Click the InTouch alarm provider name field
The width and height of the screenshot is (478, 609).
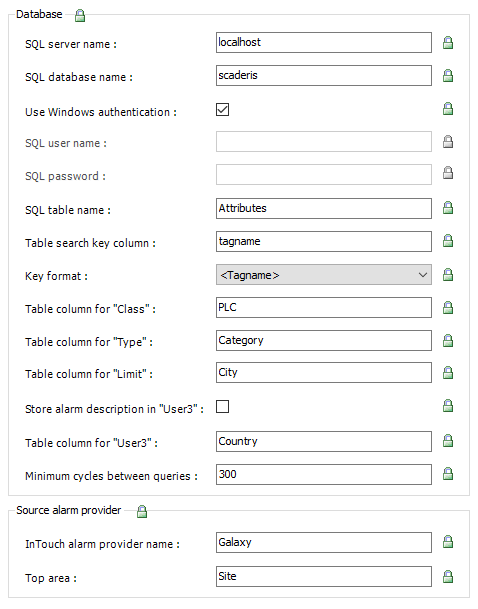[x=323, y=543]
